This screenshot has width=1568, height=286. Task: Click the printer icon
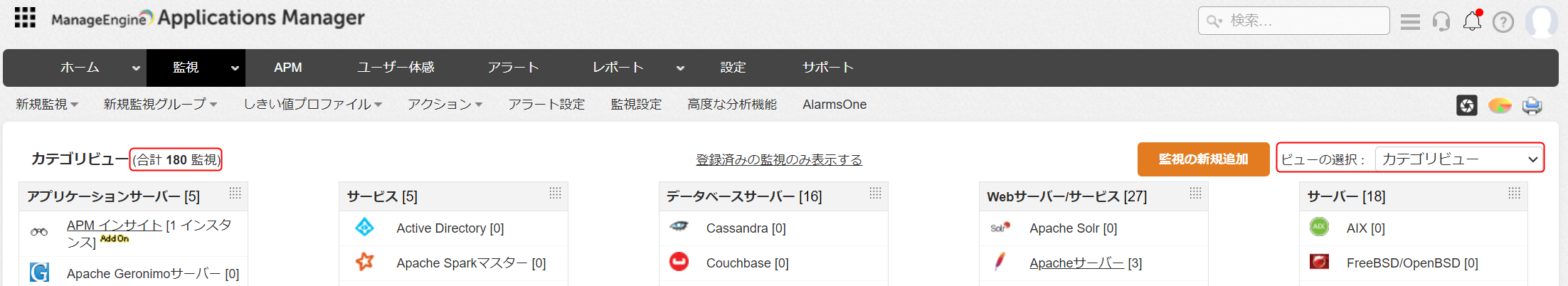coord(1532,106)
